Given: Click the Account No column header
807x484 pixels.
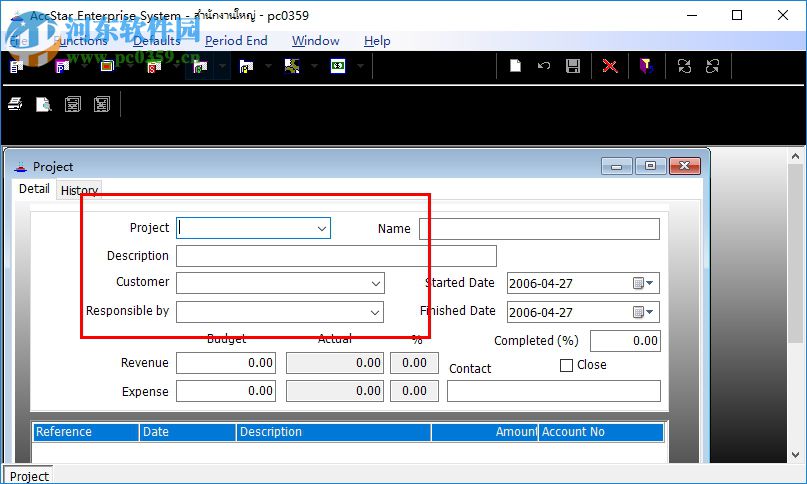Looking at the screenshot, I should 602,432.
